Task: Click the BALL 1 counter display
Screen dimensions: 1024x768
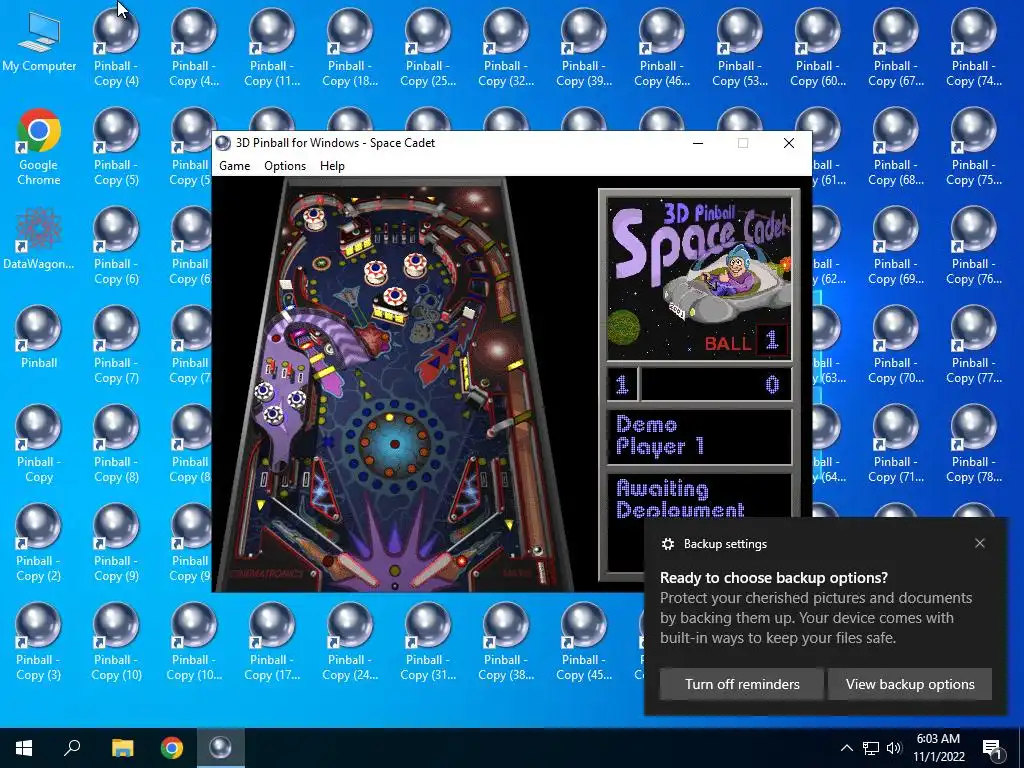Action: pyautogui.click(x=746, y=341)
